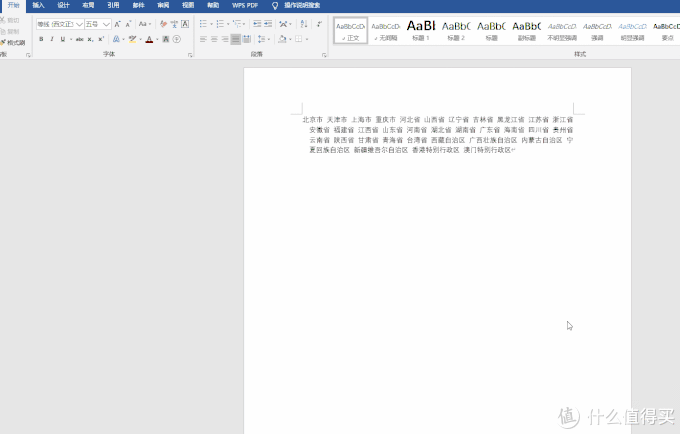
Task: Click the red font color button
Action: (149, 39)
